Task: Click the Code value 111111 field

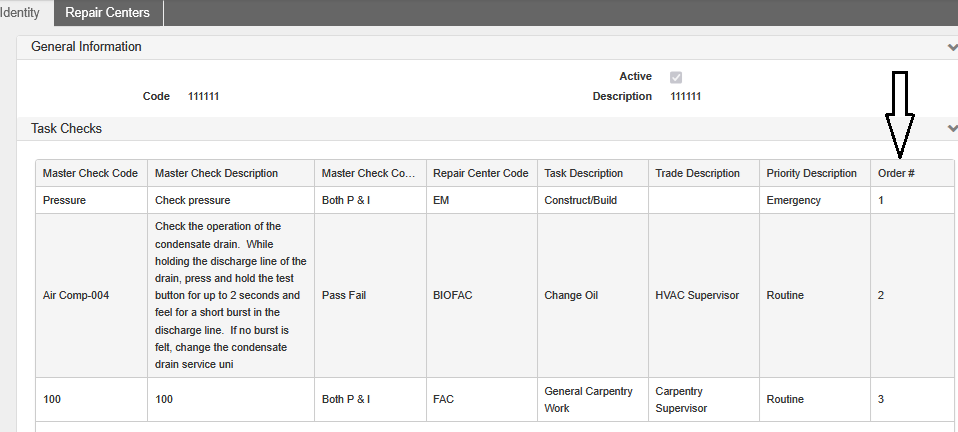Action: coord(203,97)
